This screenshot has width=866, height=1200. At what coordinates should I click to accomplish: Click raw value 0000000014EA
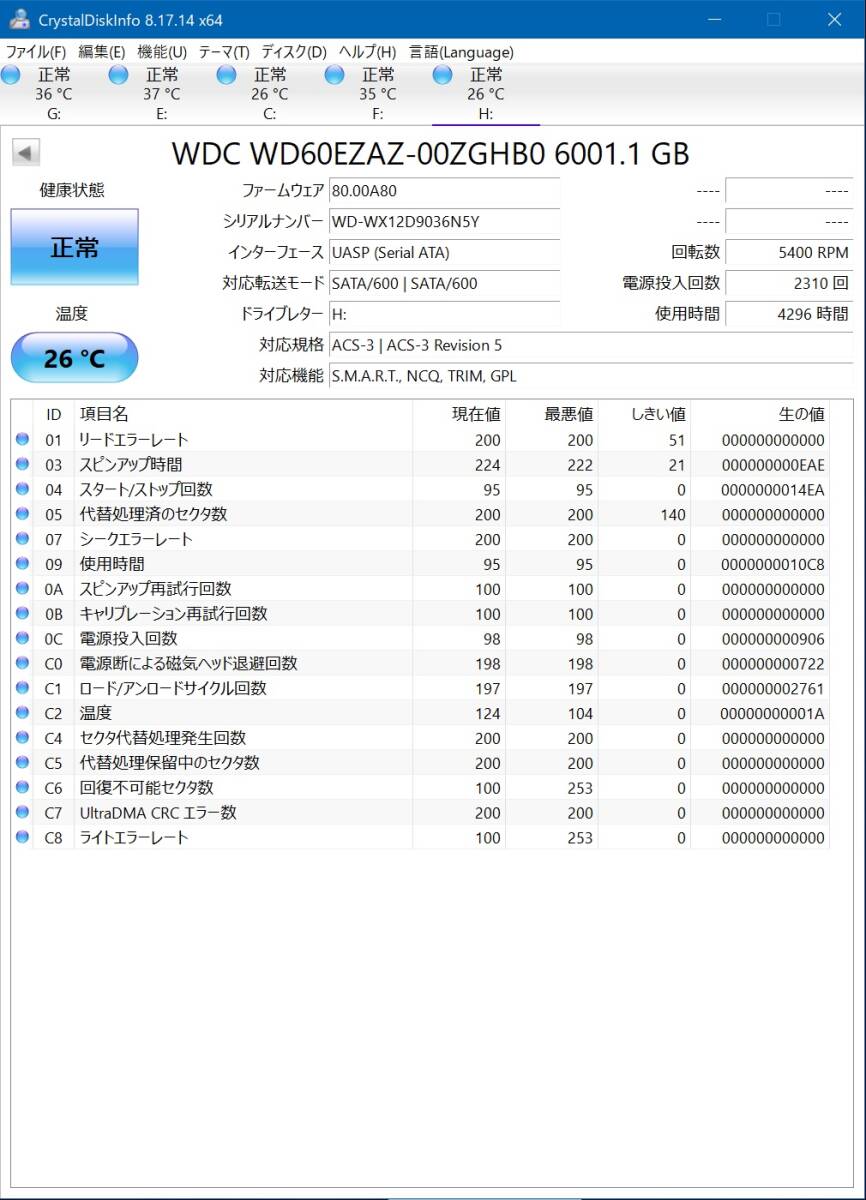coord(773,490)
